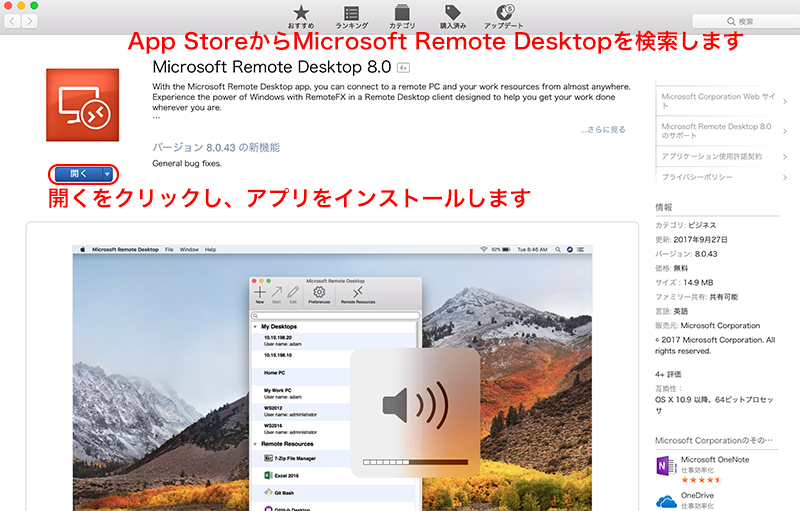Click the OneDrive cloud icon
The height and width of the screenshot is (511, 800).
point(666,501)
